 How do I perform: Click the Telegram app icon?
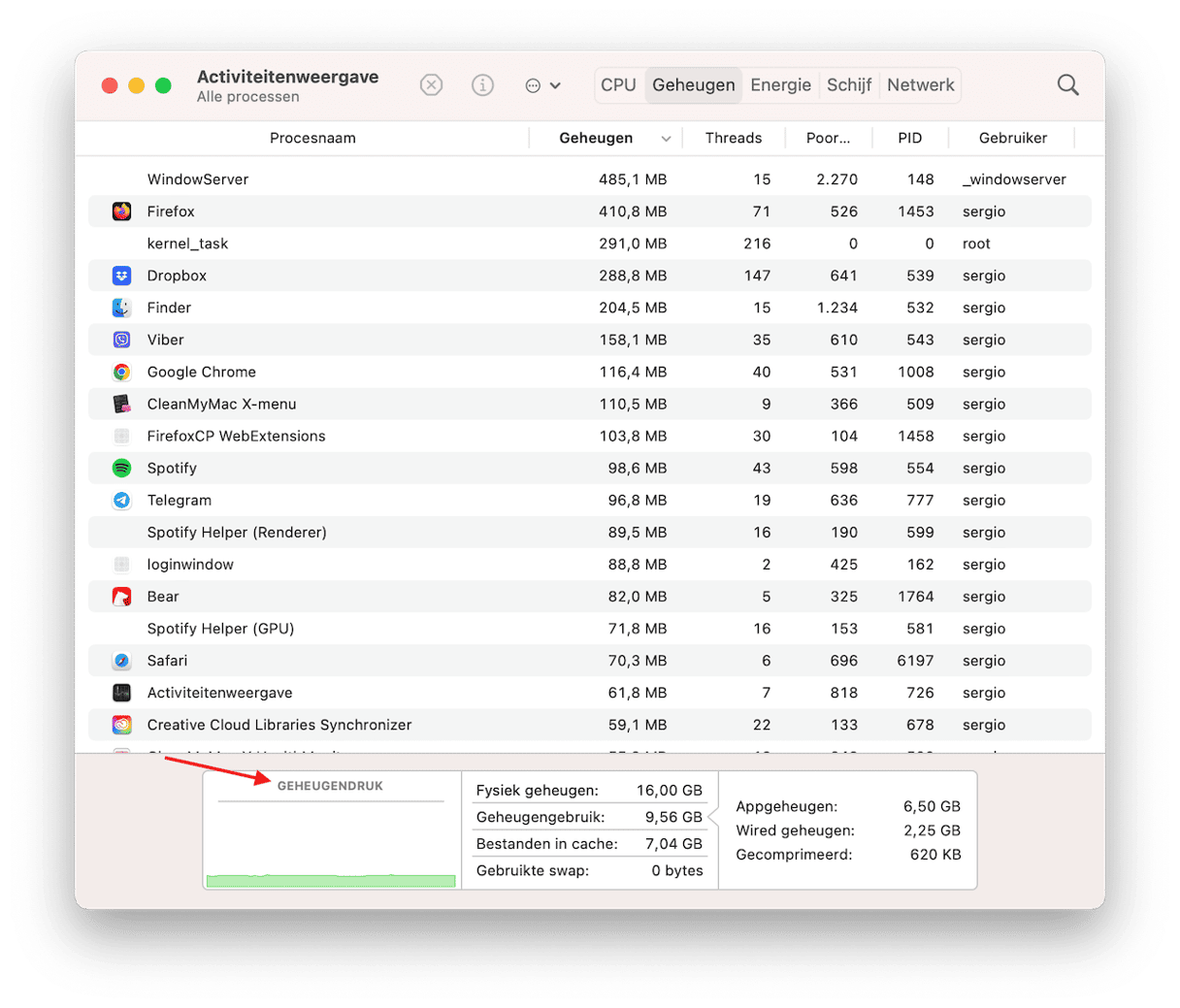pos(121,500)
